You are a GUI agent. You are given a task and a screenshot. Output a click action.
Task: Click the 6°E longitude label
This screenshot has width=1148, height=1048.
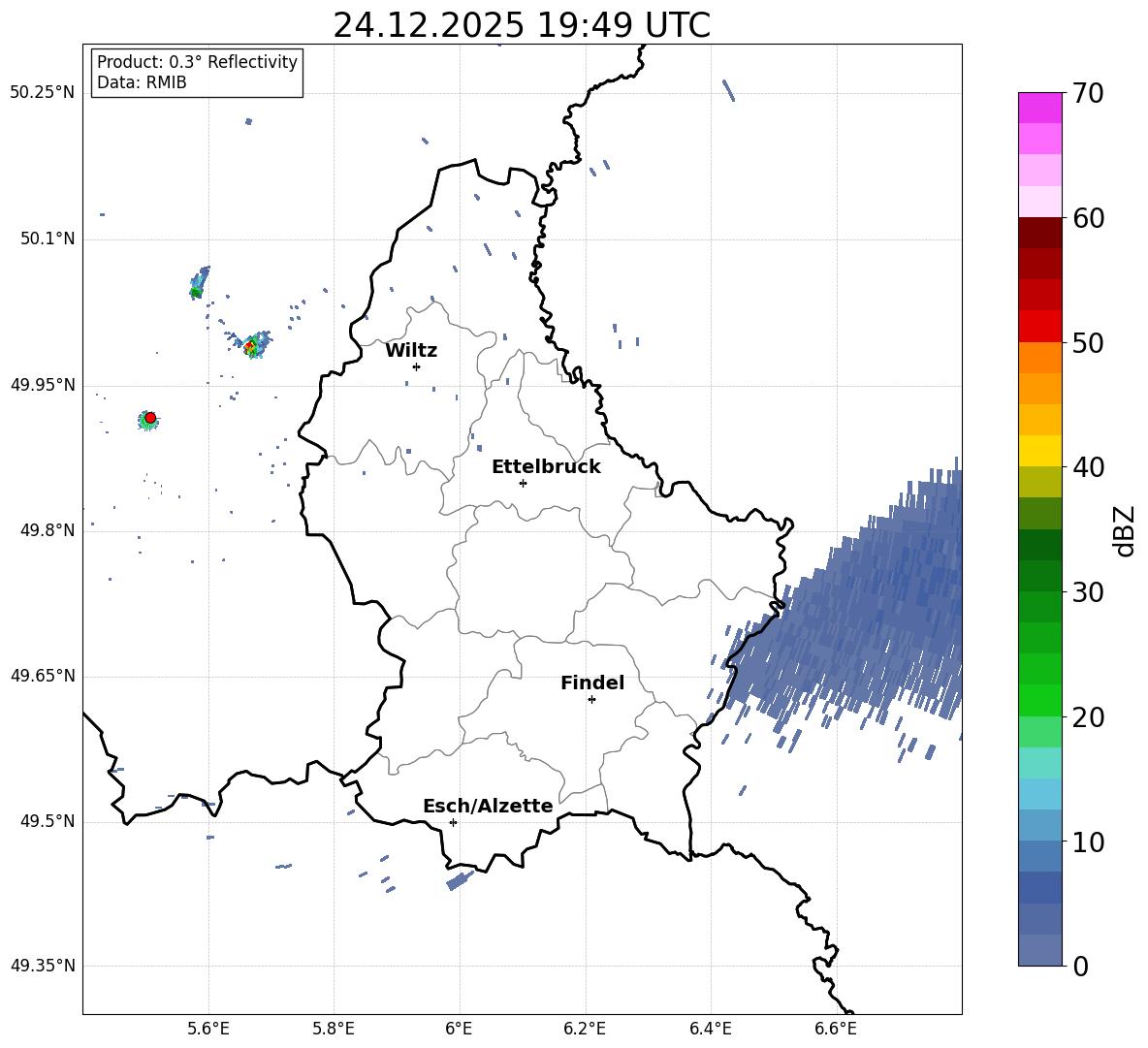click(459, 1029)
